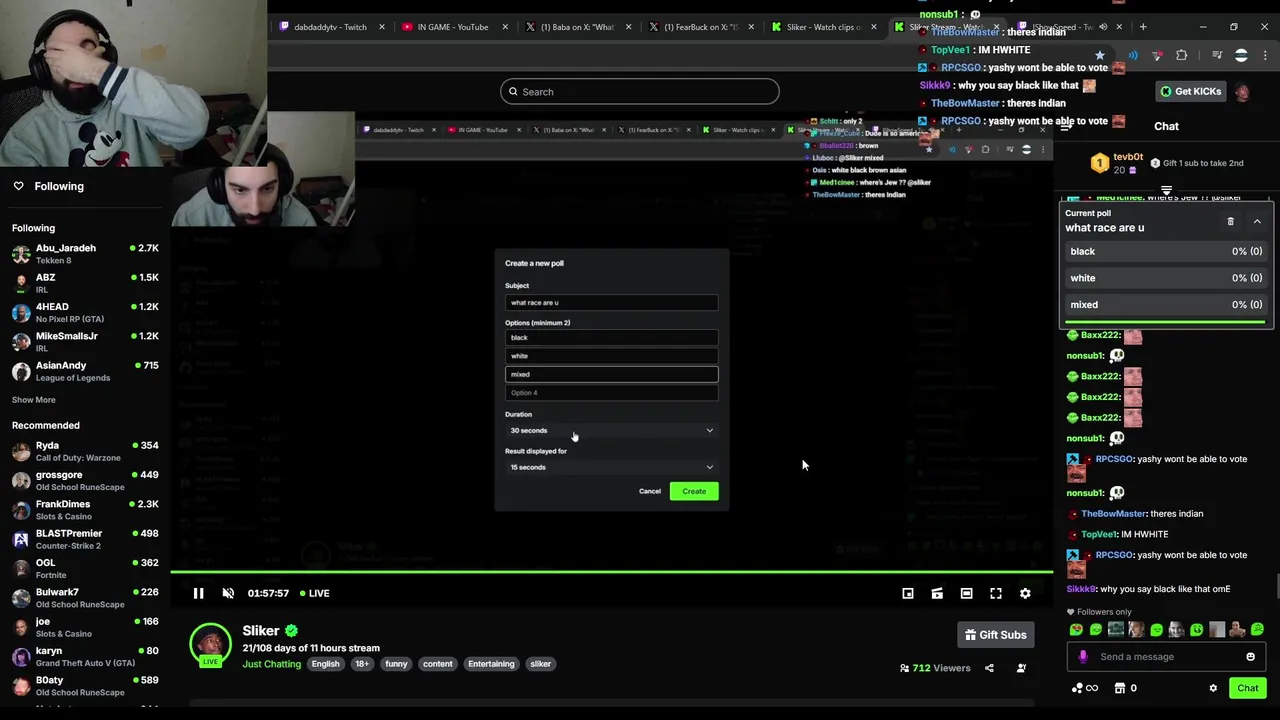
Task: Click the user icon beside share
Action: point(1021,668)
